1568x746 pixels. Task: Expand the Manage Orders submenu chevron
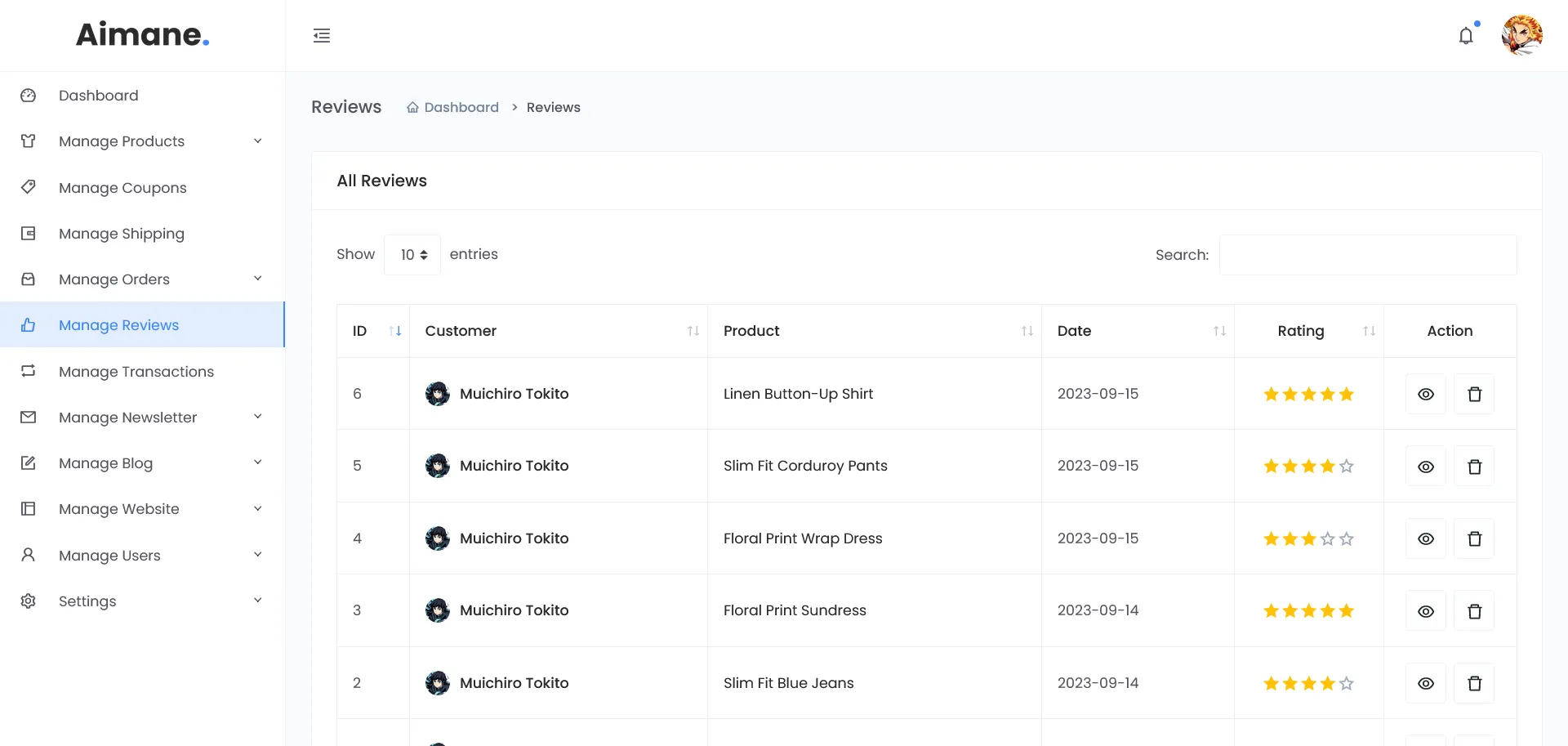click(258, 279)
